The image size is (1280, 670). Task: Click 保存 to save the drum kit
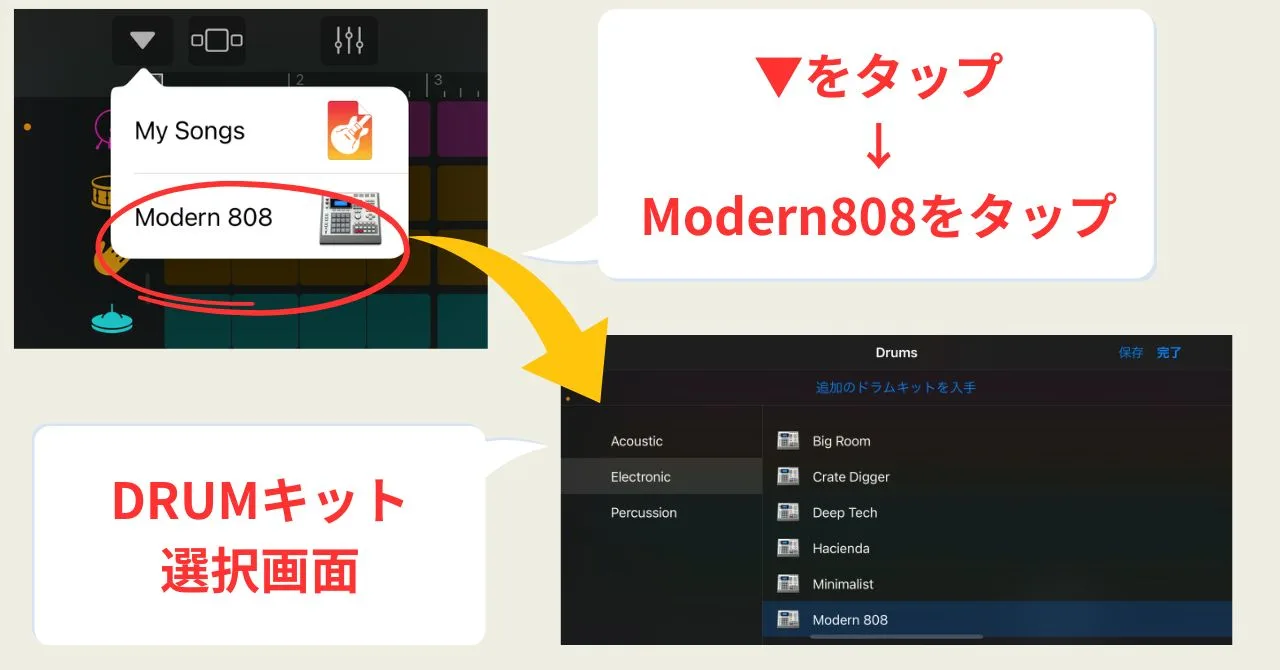(x=1131, y=353)
